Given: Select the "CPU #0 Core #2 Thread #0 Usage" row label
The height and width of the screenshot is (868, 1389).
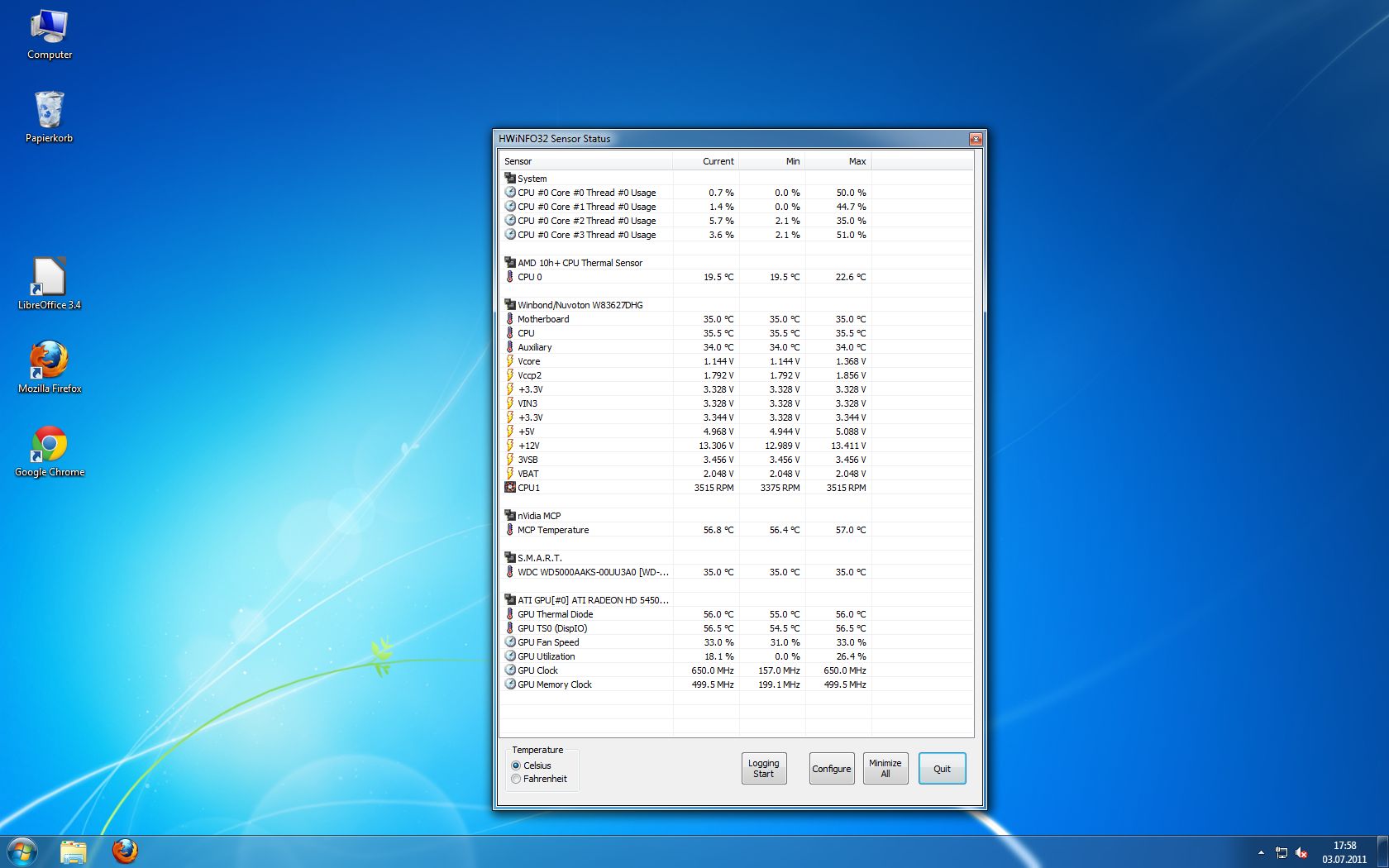Looking at the screenshot, I should [x=587, y=221].
